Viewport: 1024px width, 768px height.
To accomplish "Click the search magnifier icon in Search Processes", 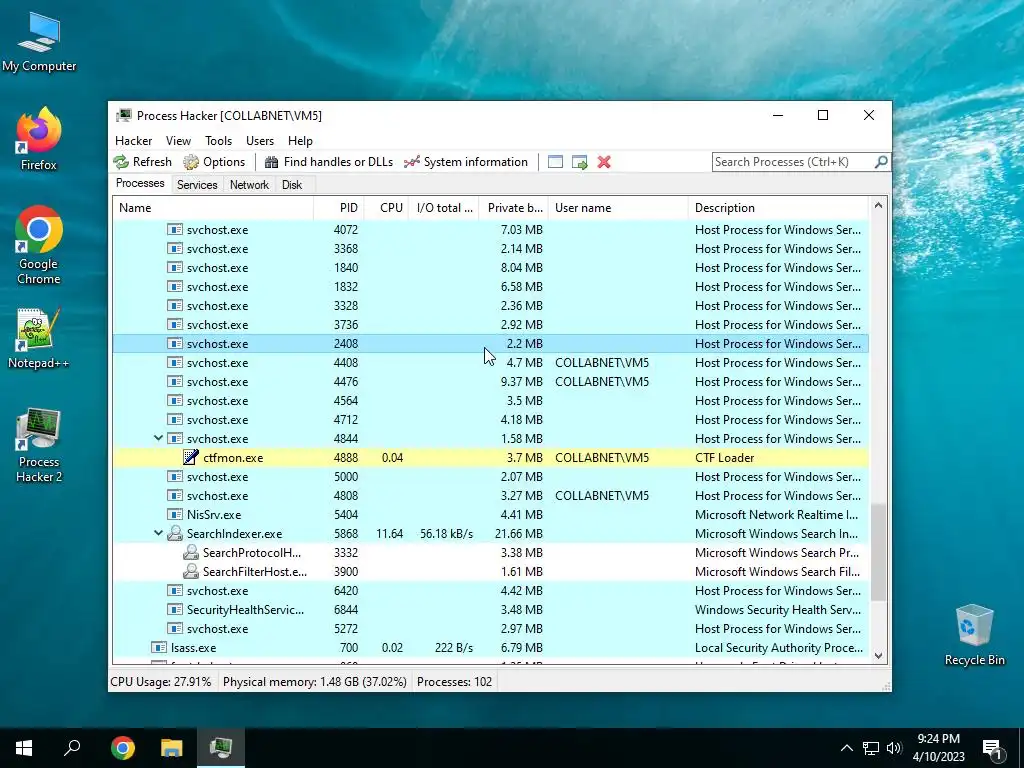I will [x=880, y=161].
